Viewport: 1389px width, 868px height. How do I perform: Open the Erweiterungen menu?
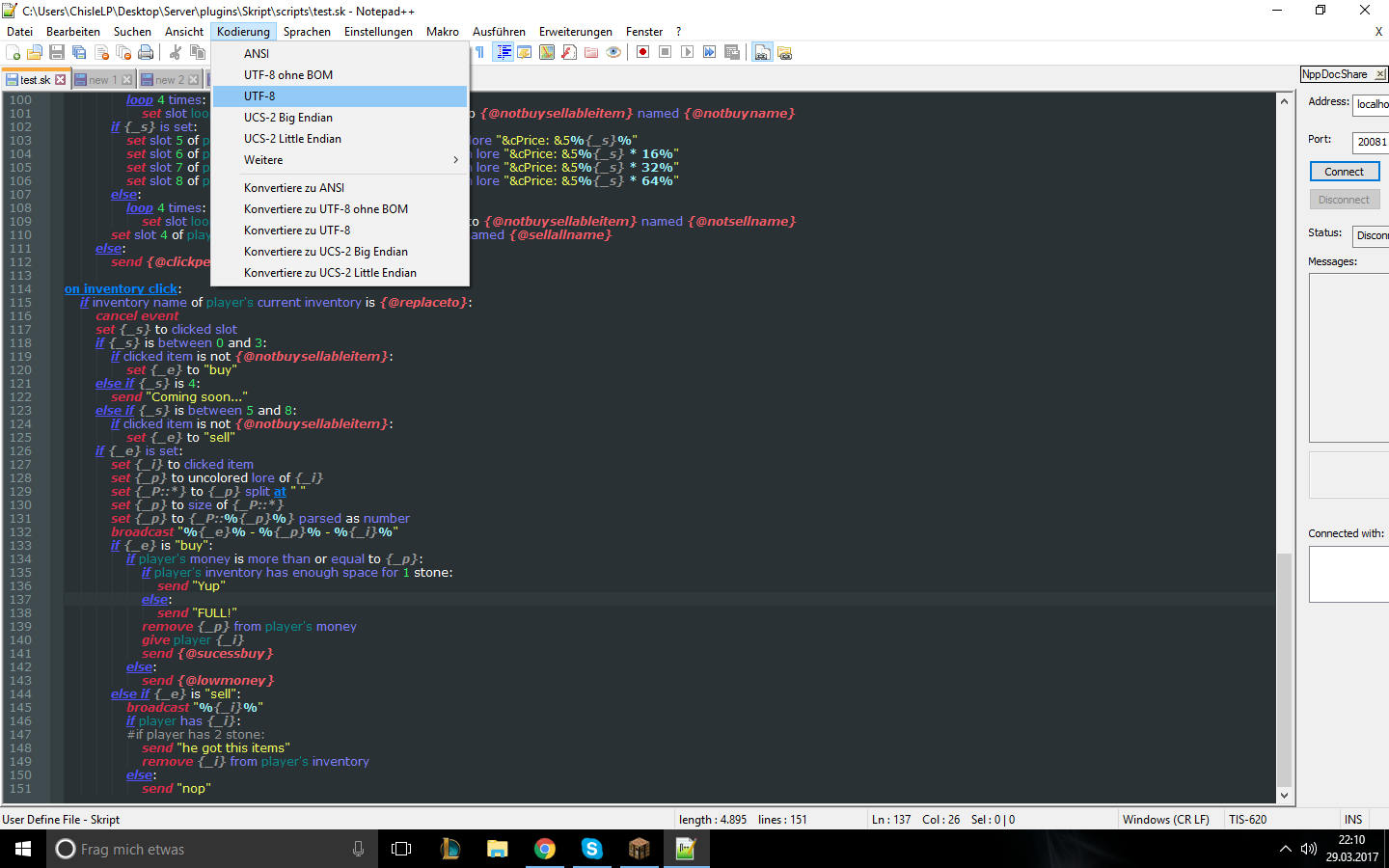(x=576, y=32)
